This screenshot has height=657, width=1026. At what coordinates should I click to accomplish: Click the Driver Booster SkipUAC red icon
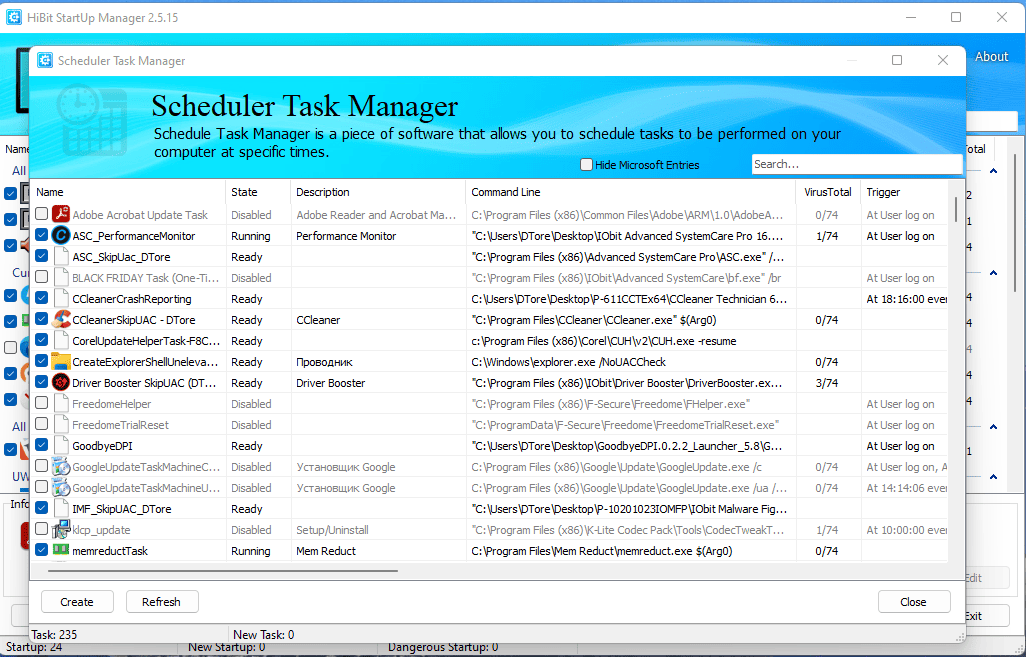(61, 382)
